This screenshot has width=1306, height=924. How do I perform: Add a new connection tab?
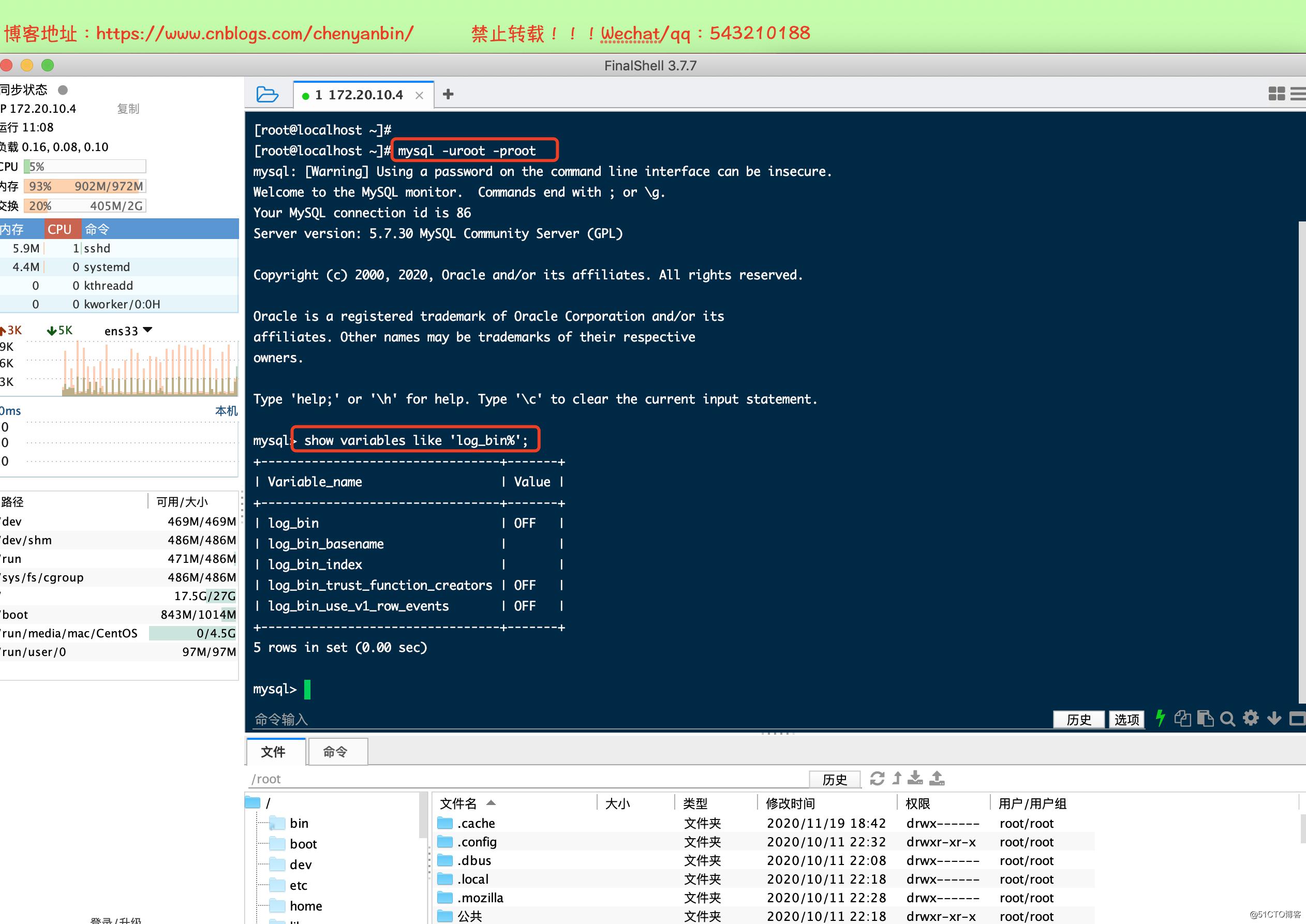tap(448, 95)
